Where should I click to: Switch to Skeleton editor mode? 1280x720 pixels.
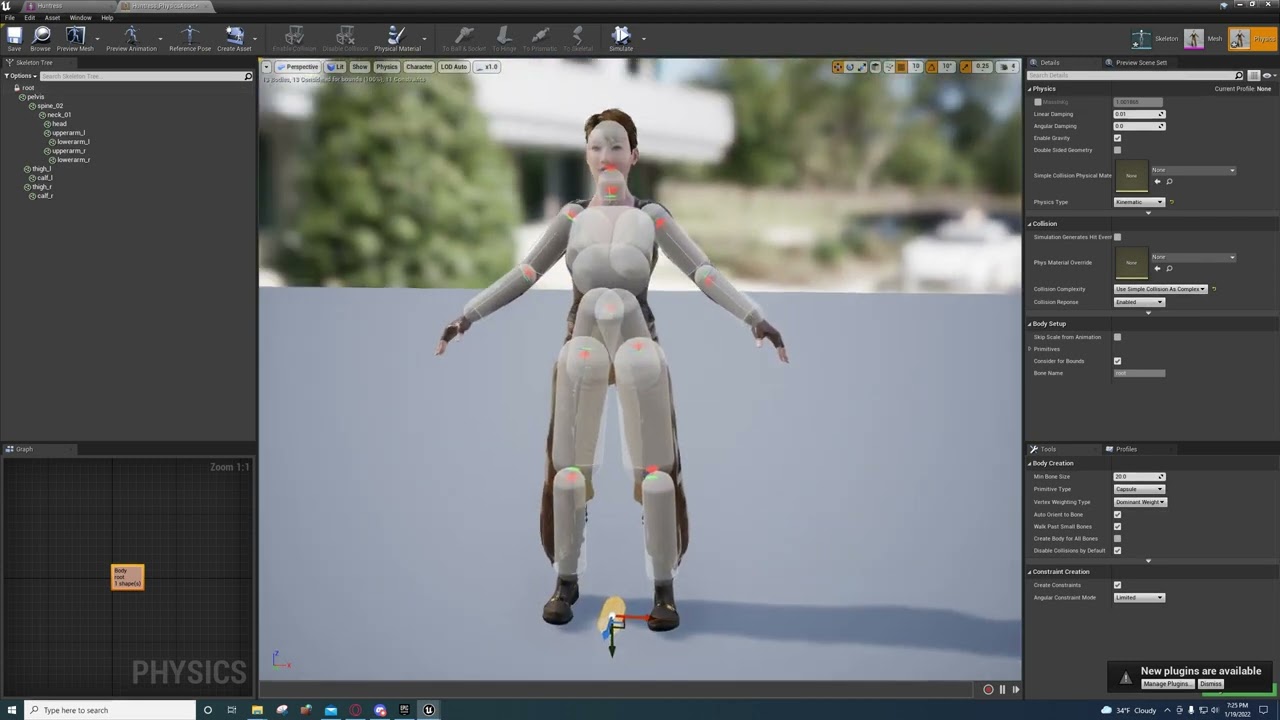(x=1156, y=39)
